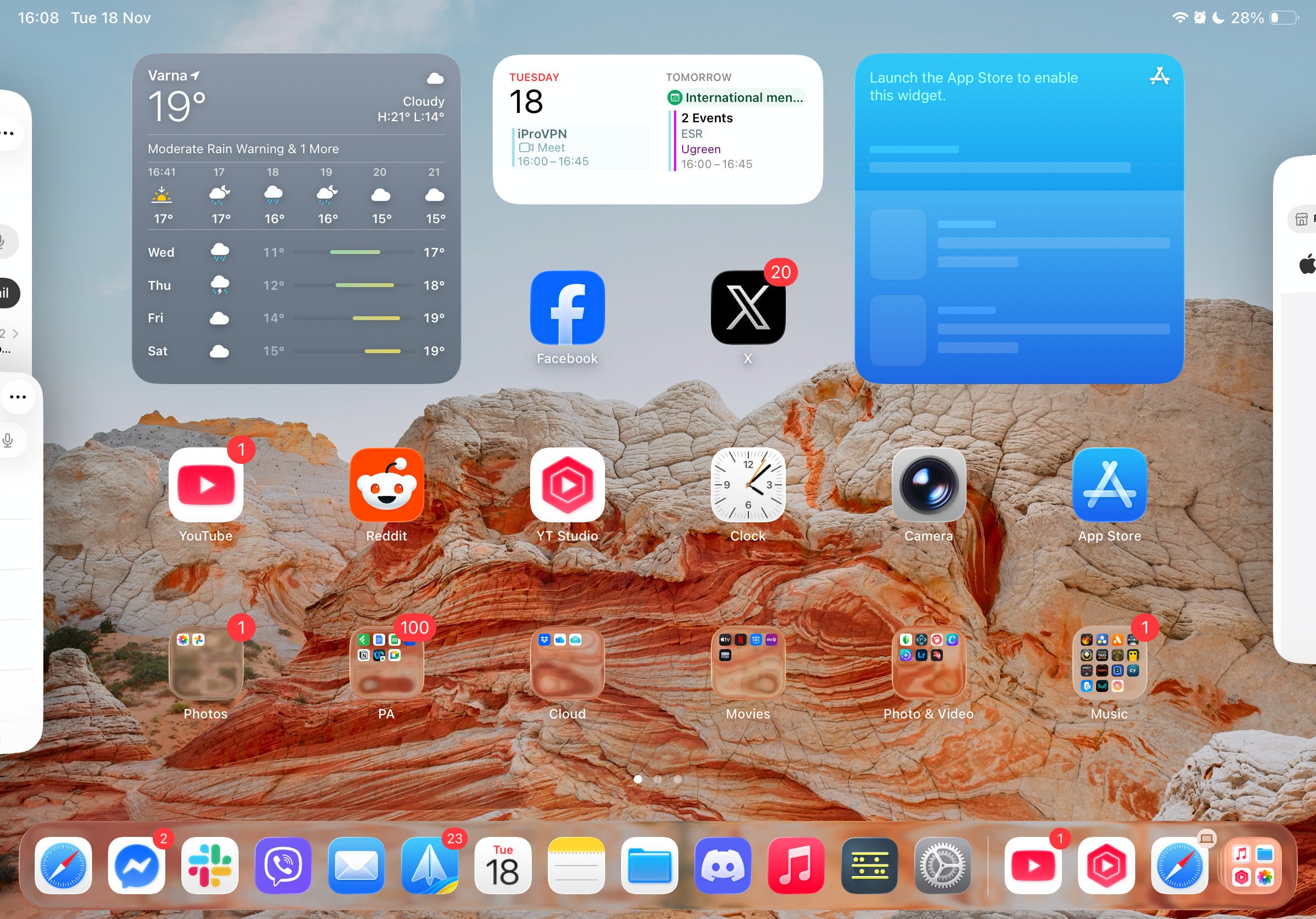Image resolution: width=1316 pixels, height=919 pixels.
Task: Switch to the second home screen page dot
Action: point(659,779)
